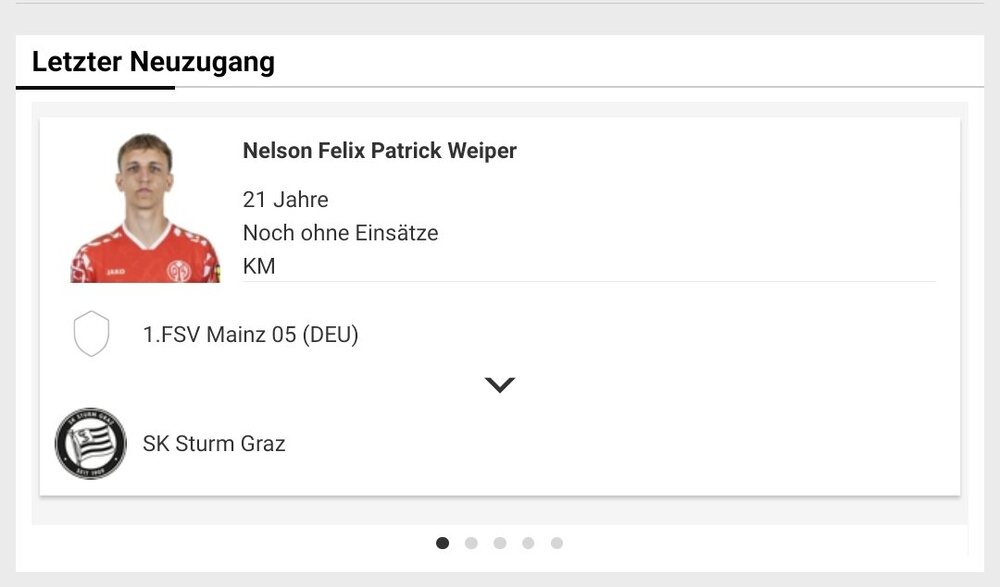
Task: Switch to the second carousel dot
Action: point(471,543)
